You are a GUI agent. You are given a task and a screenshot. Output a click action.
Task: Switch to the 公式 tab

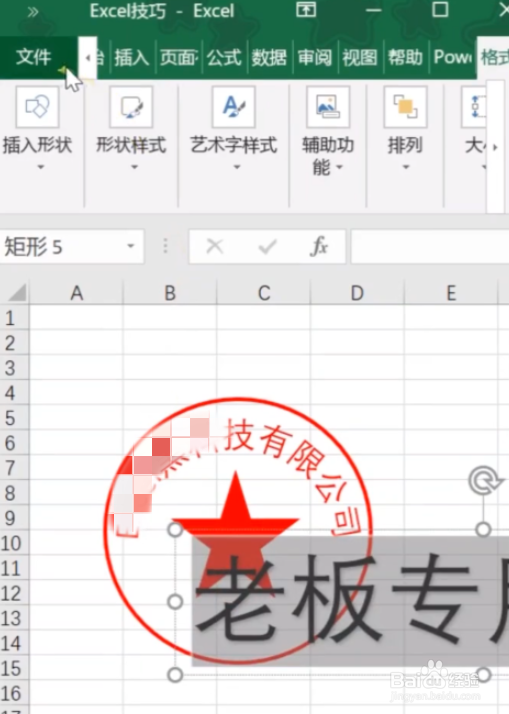pos(224,58)
